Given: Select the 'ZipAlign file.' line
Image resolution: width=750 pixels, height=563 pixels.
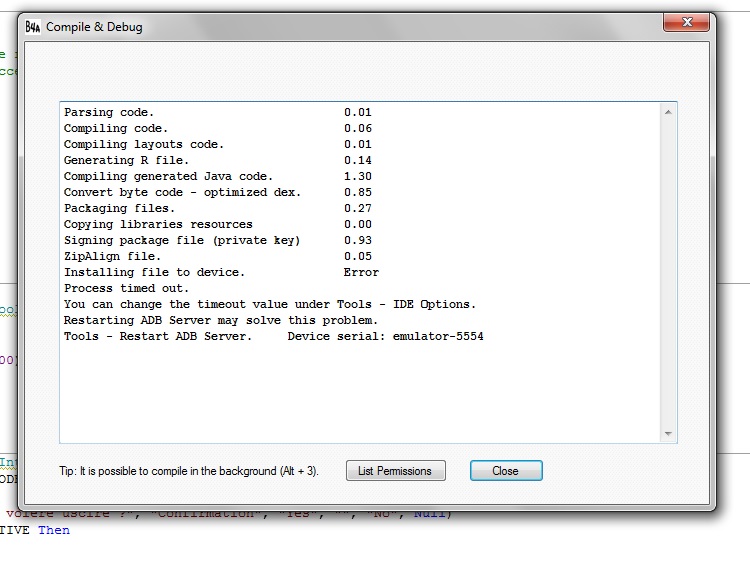Looking at the screenshot, I should click(x=112, y=256).
